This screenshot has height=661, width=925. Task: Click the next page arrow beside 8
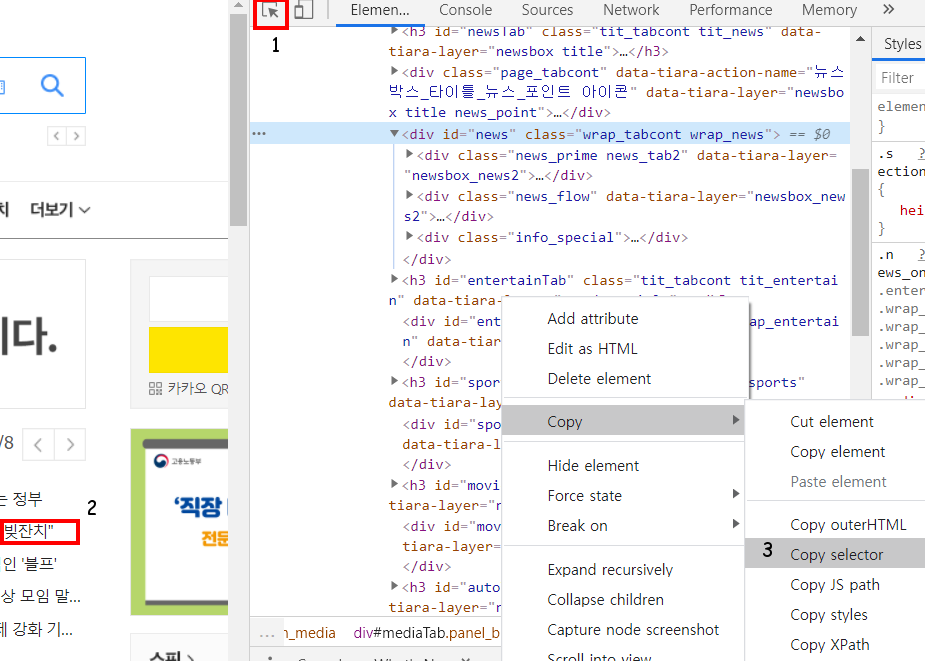pyautogui.click(x=70, y=444)
